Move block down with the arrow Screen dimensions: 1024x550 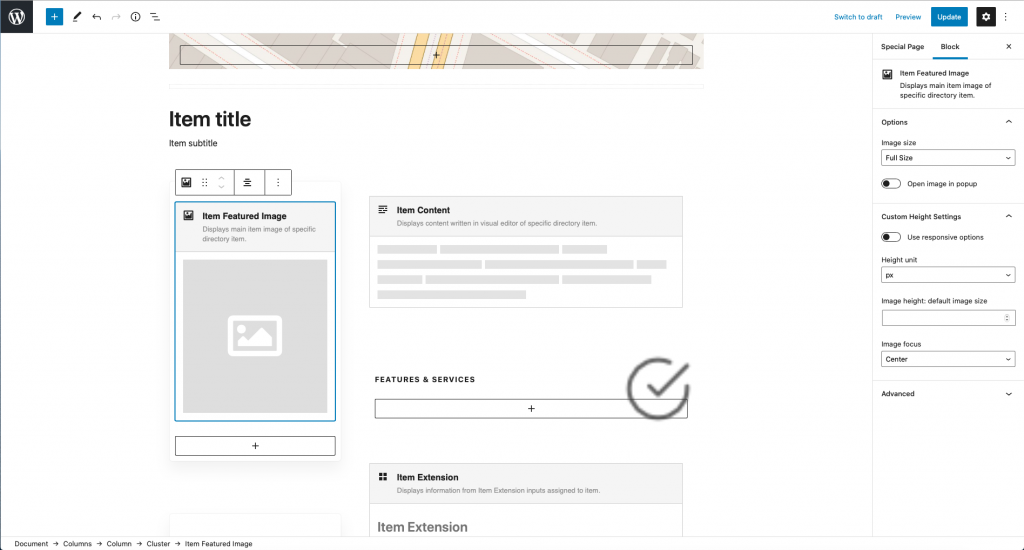coord(221,187)
